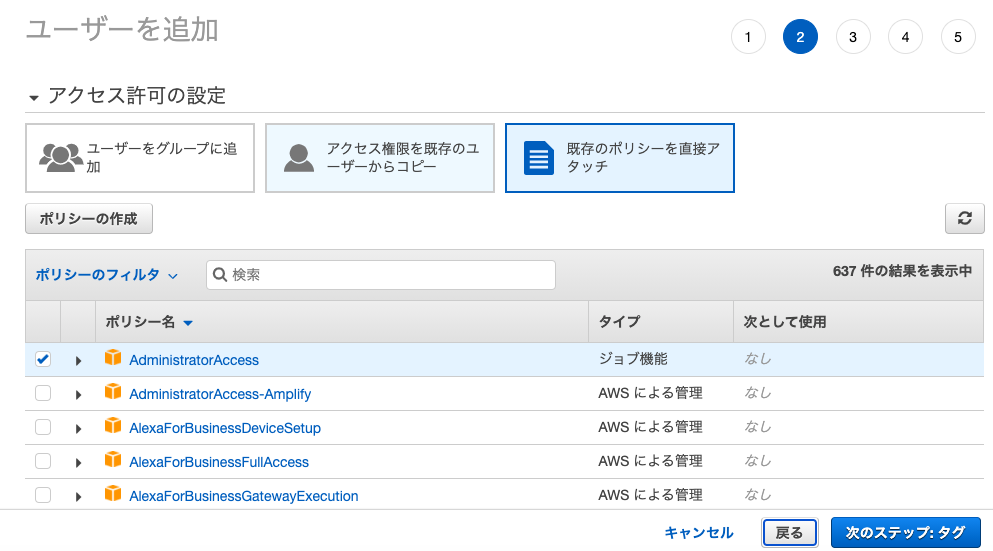
Task: Sort by ポリシー名 column header
Action: pyautogui.click(x=149, y=322)
